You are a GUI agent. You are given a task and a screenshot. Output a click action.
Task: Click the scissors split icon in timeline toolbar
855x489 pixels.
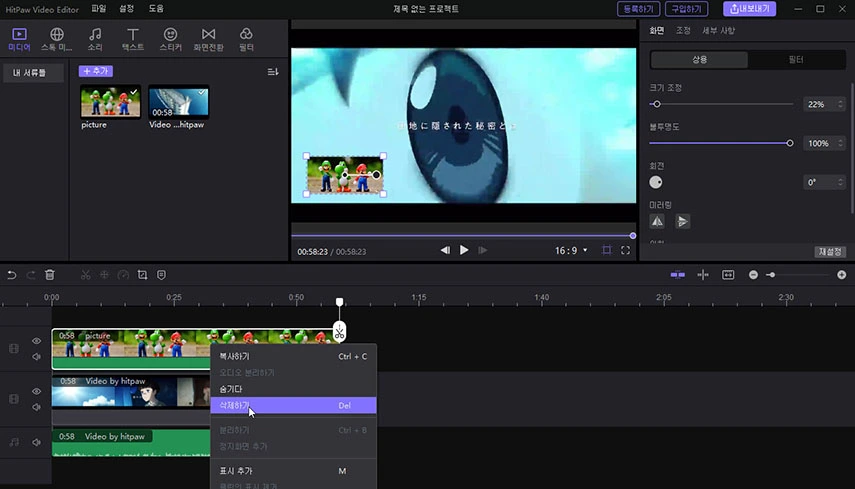point(86,275)
